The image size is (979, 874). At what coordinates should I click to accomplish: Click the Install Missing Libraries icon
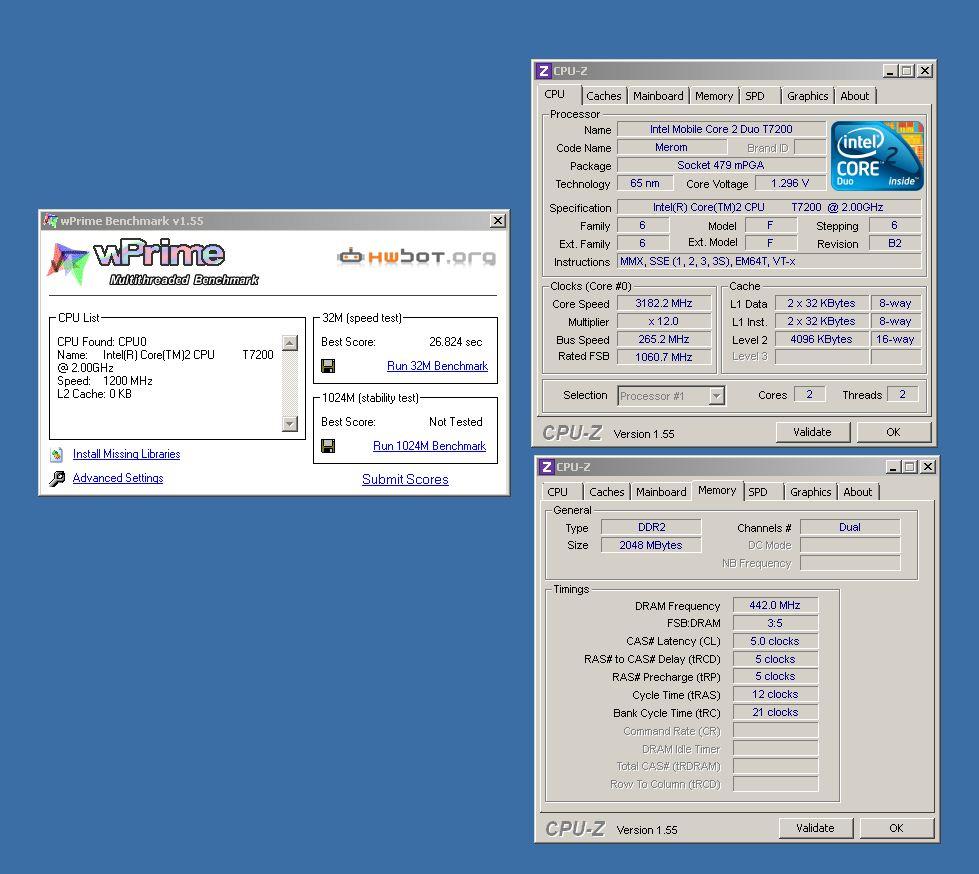click(57, 454)
